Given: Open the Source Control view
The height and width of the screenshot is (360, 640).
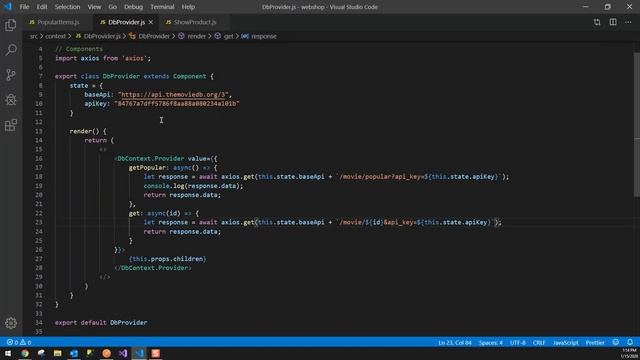Looking at the screenshot, I should (11, 75).
